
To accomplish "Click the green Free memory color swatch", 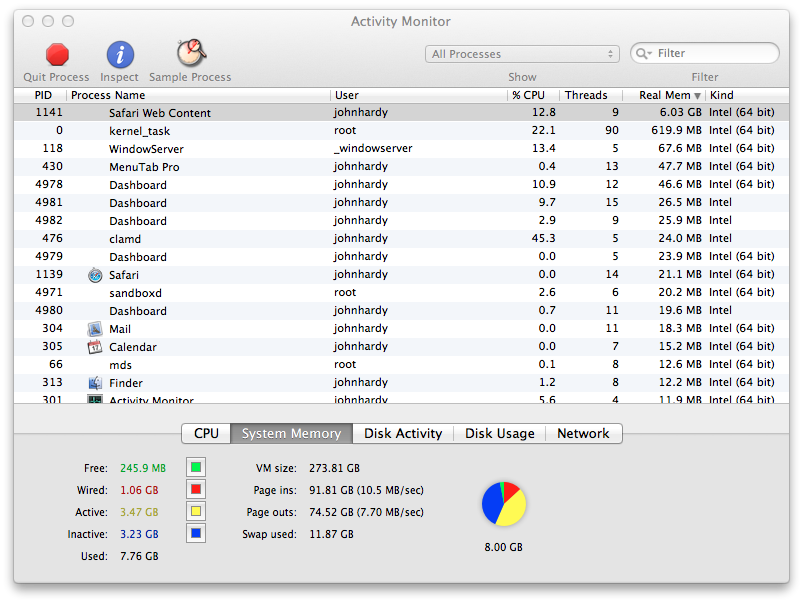I will click(196, 467).
